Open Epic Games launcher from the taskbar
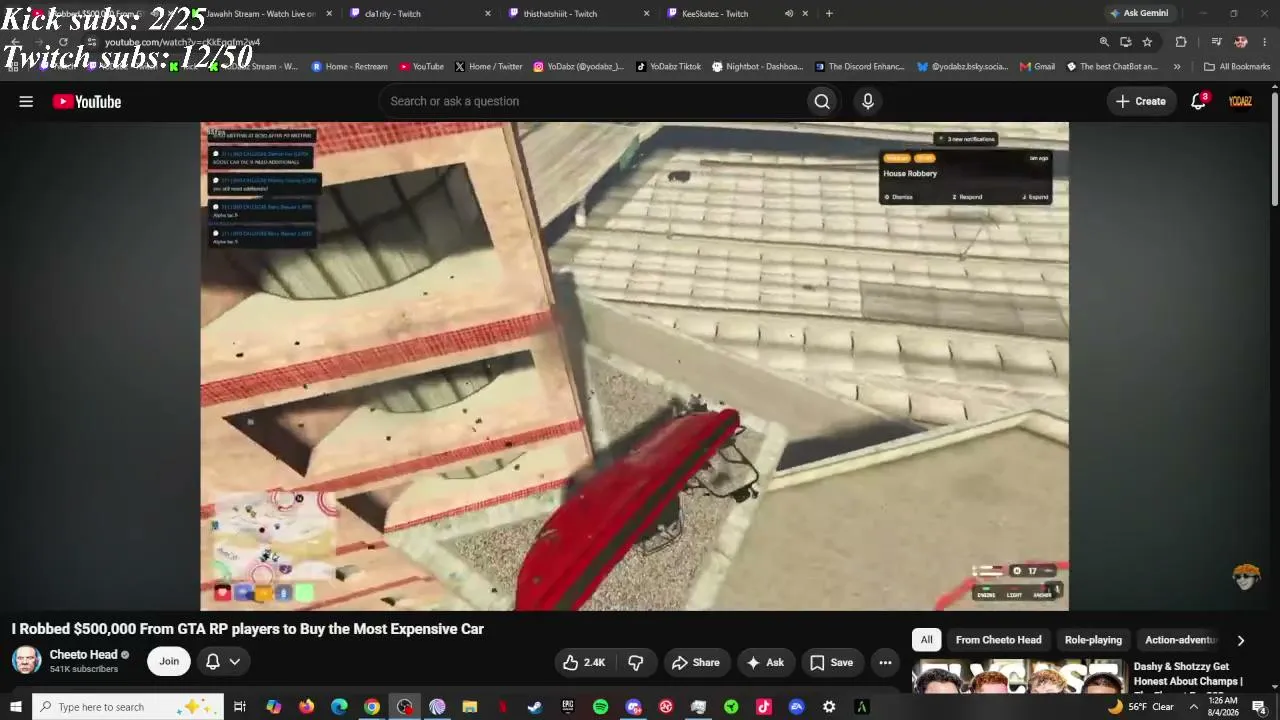This screenshot has width=1280, height=720. pos(568,707)
